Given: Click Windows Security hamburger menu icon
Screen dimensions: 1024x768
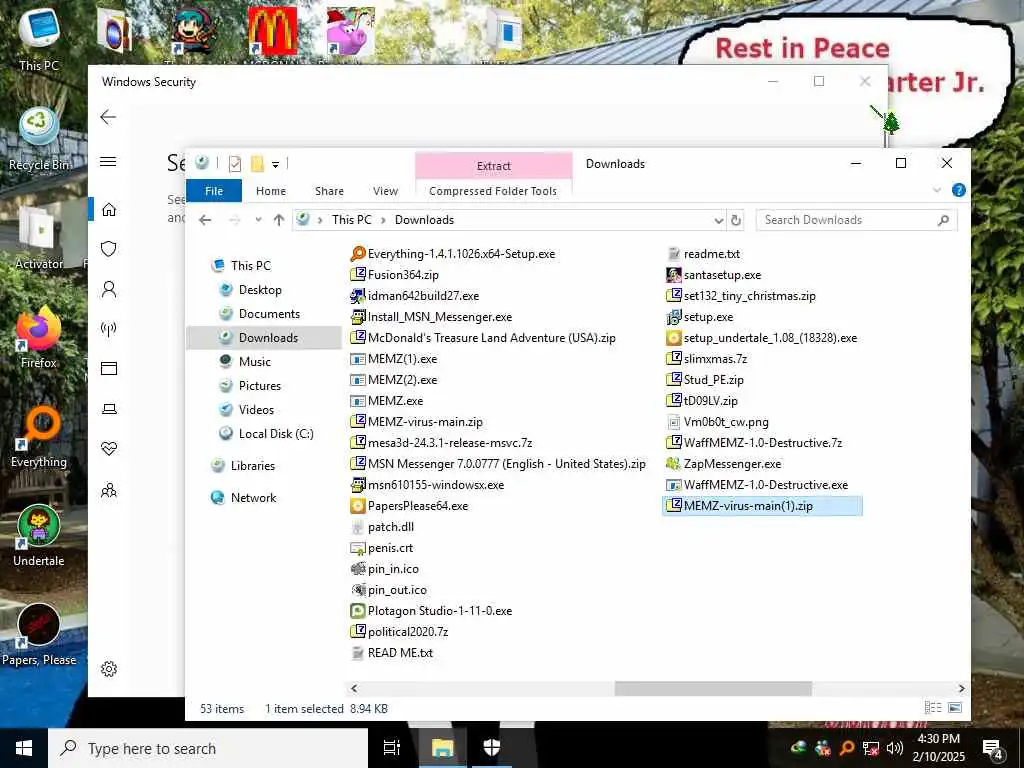Looking at the screenshot, I should point(108,161).
